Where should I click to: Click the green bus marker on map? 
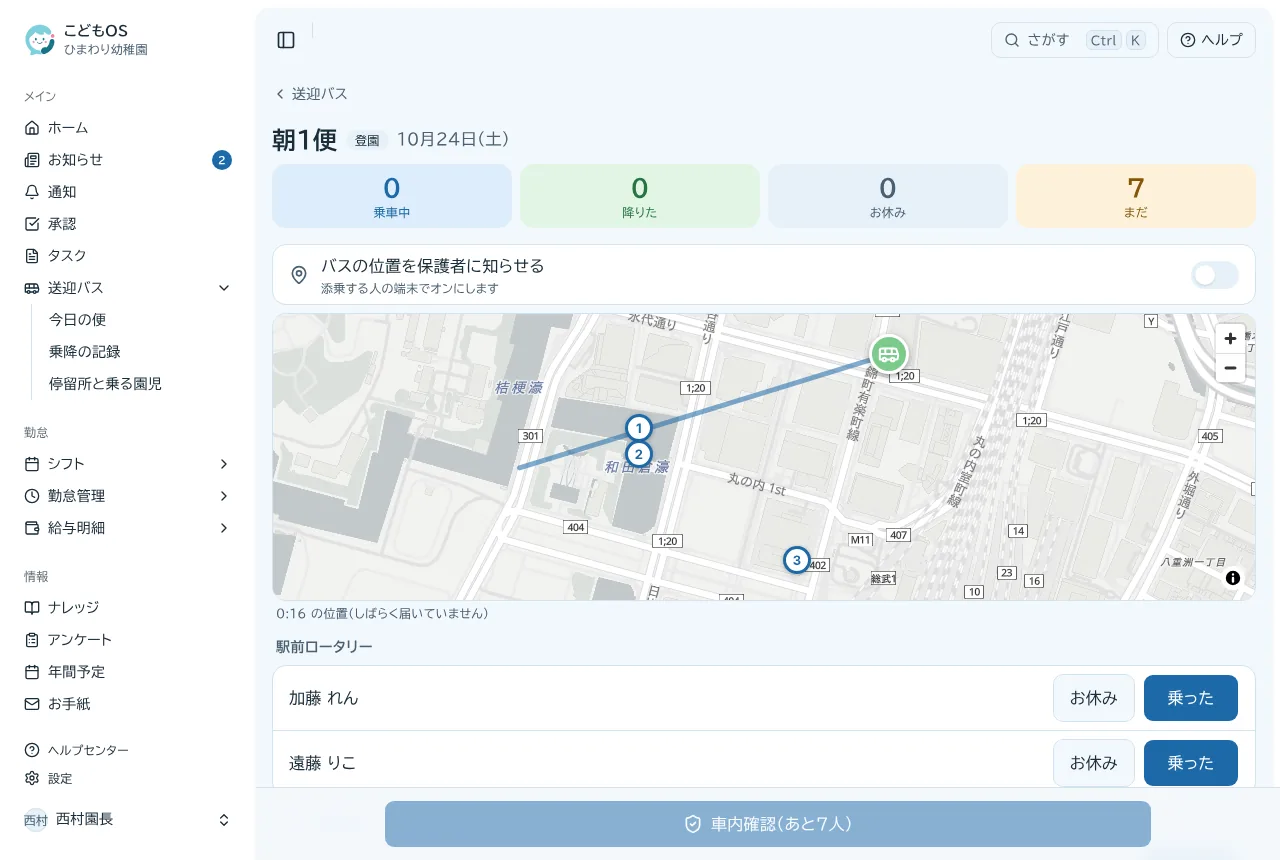tap(888, 353)
